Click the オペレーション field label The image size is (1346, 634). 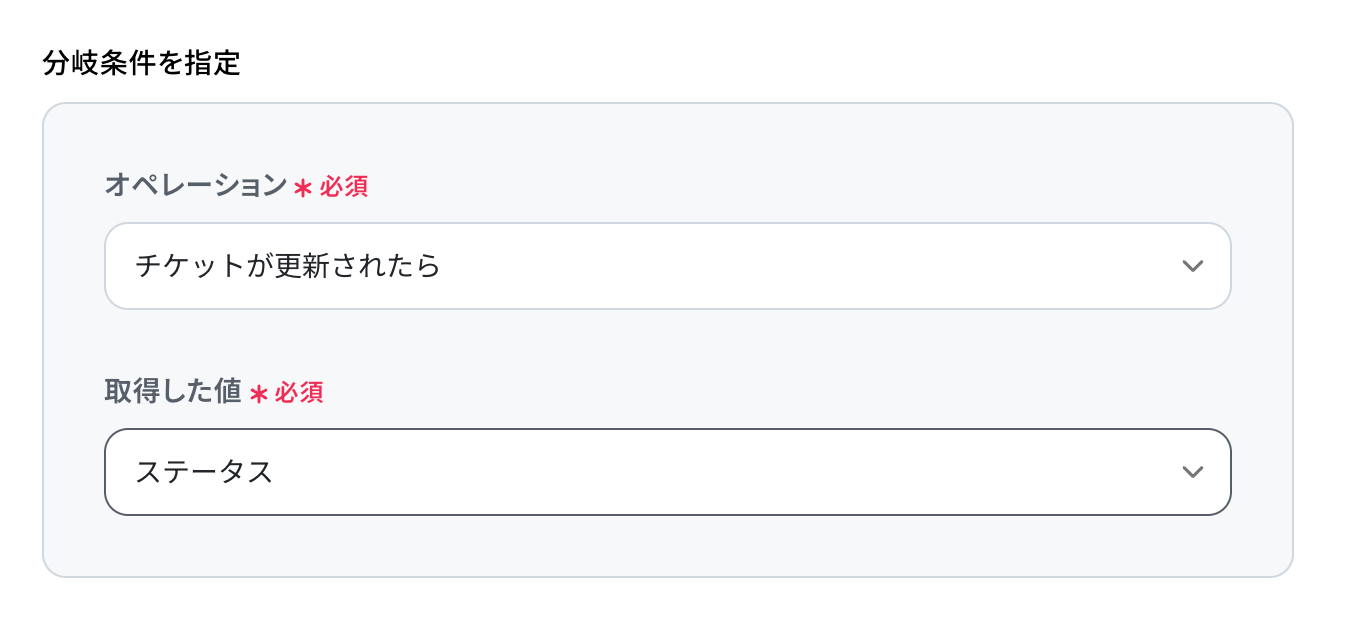(x=196, y=186)
